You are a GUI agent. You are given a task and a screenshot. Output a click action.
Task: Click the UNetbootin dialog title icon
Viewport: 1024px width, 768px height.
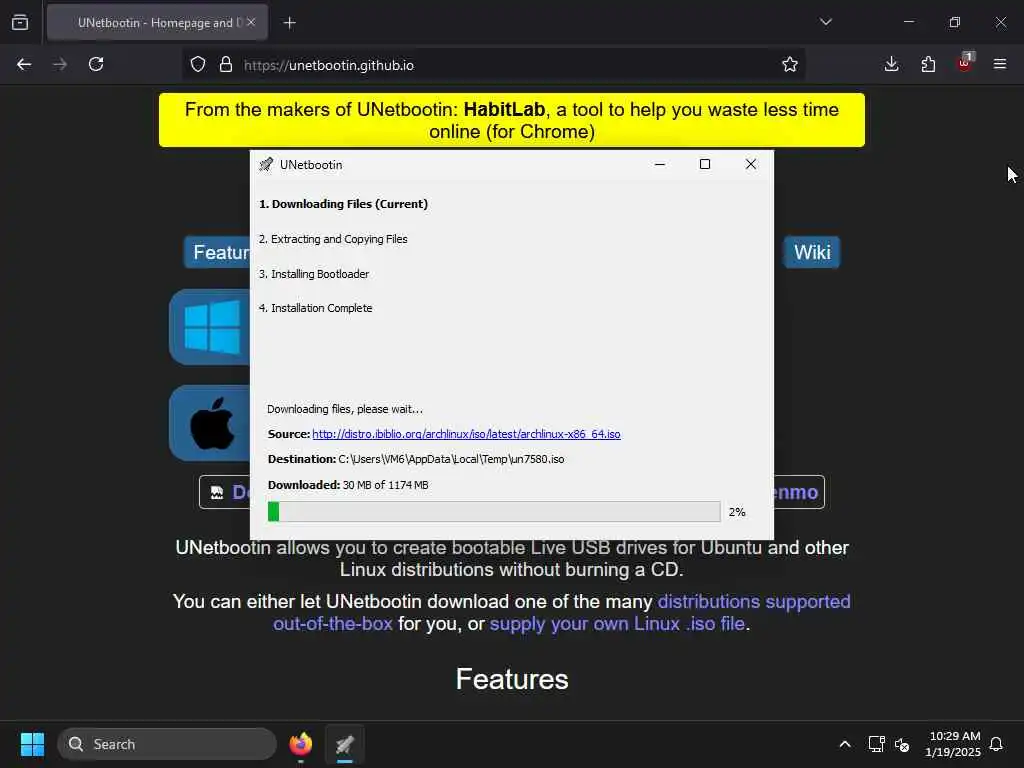tap(266, 165)
